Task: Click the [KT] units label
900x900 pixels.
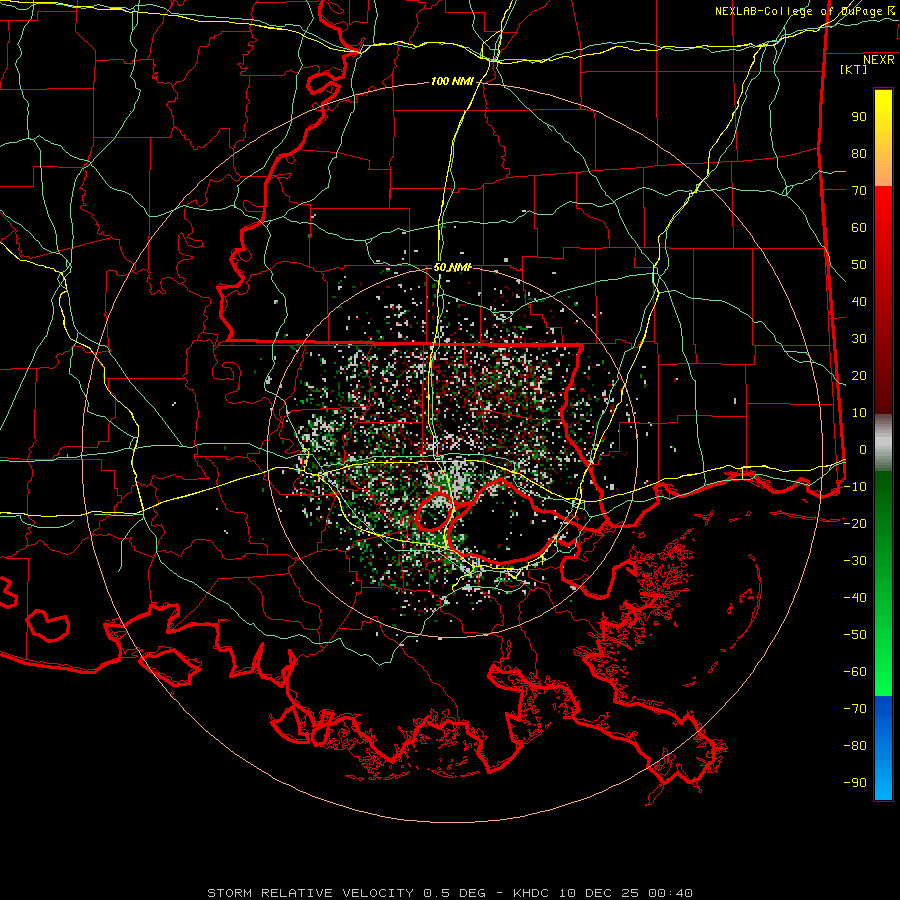Action: click(854, 69)
